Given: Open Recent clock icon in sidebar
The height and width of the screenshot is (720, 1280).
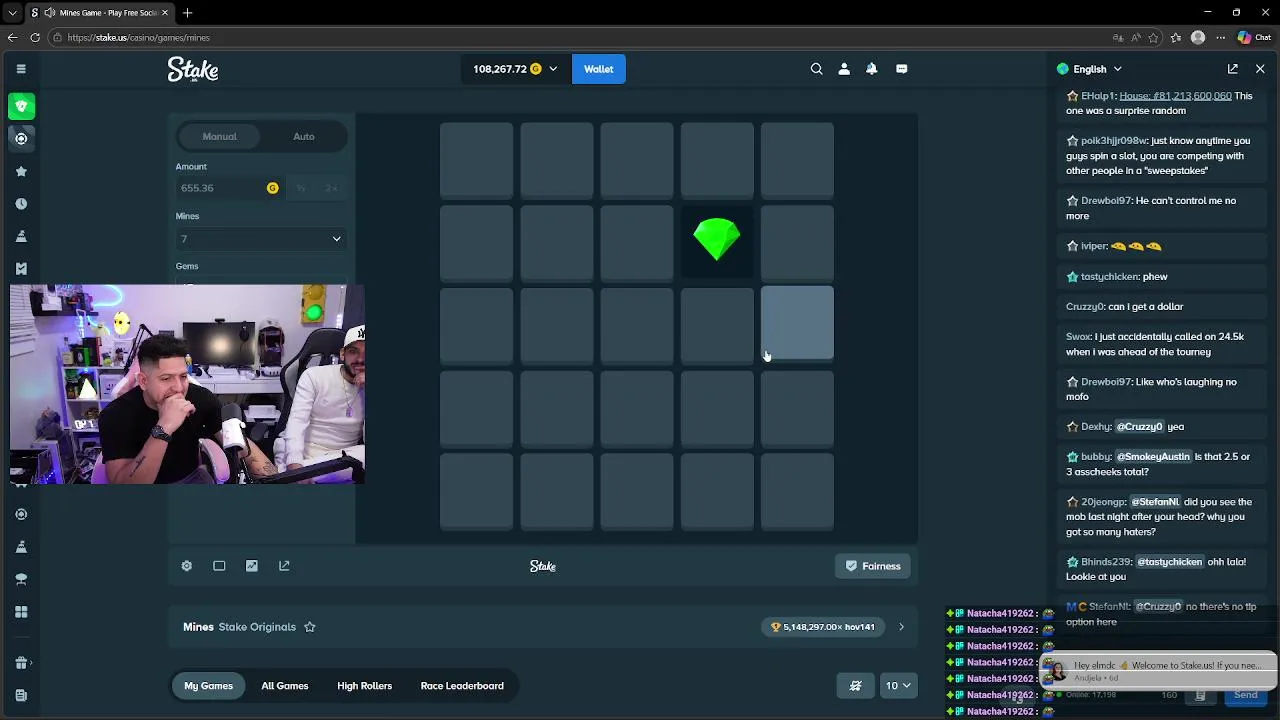Looking at the screenshot, I should pos(21,204).
